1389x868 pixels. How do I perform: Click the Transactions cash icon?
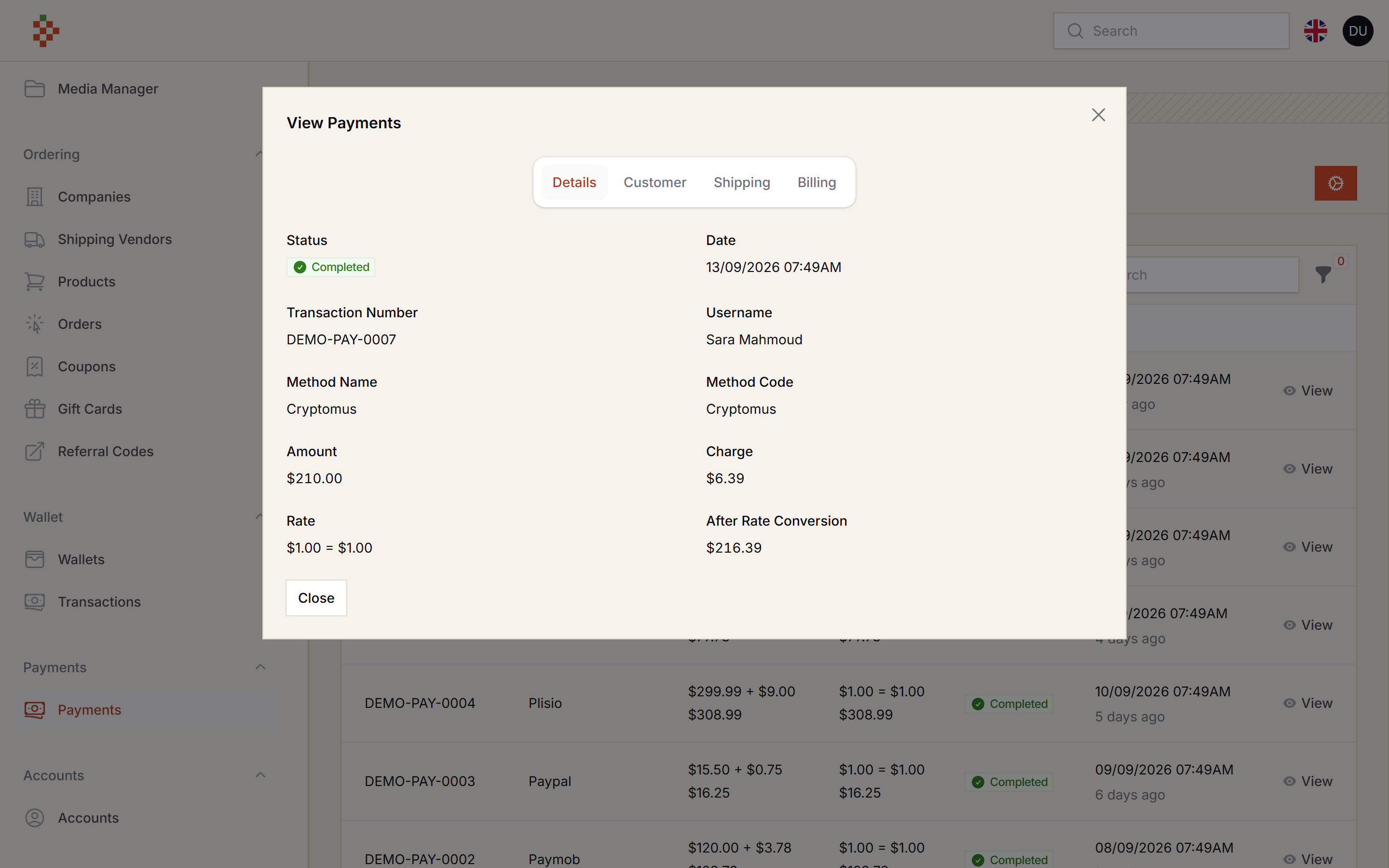pyautogui.click(x=34, y=602)
